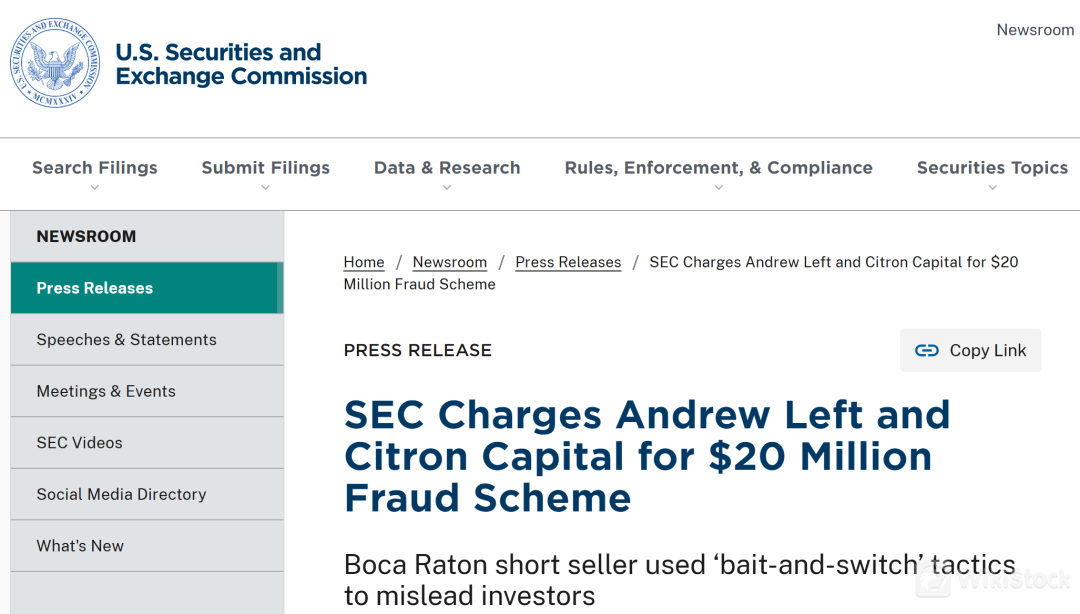Viewport: 1080px width, 614px height.
Task: Click the U.S. Securities and Exchange Commission title
Action: (x=241, y=64)
